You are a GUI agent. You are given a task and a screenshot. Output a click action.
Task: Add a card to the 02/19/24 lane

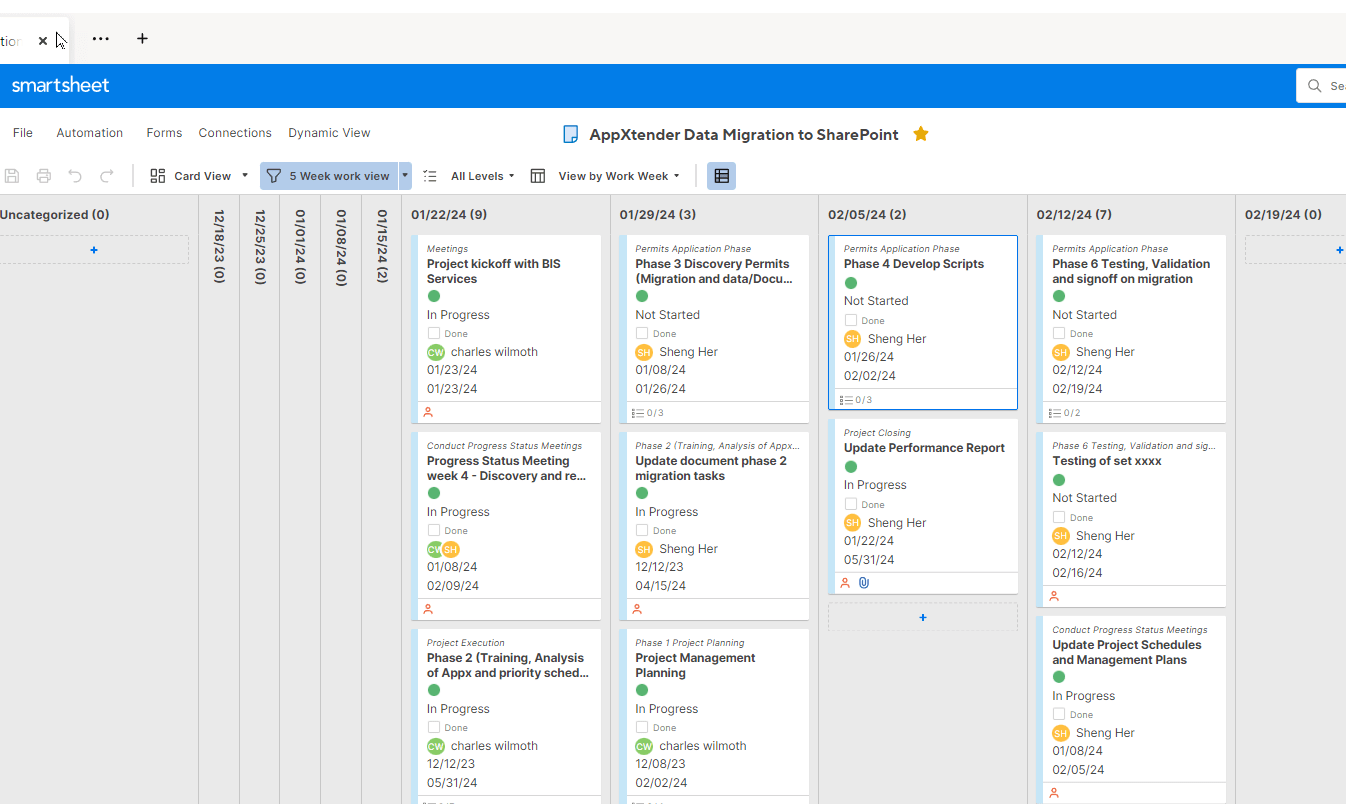pos(1296,250)
